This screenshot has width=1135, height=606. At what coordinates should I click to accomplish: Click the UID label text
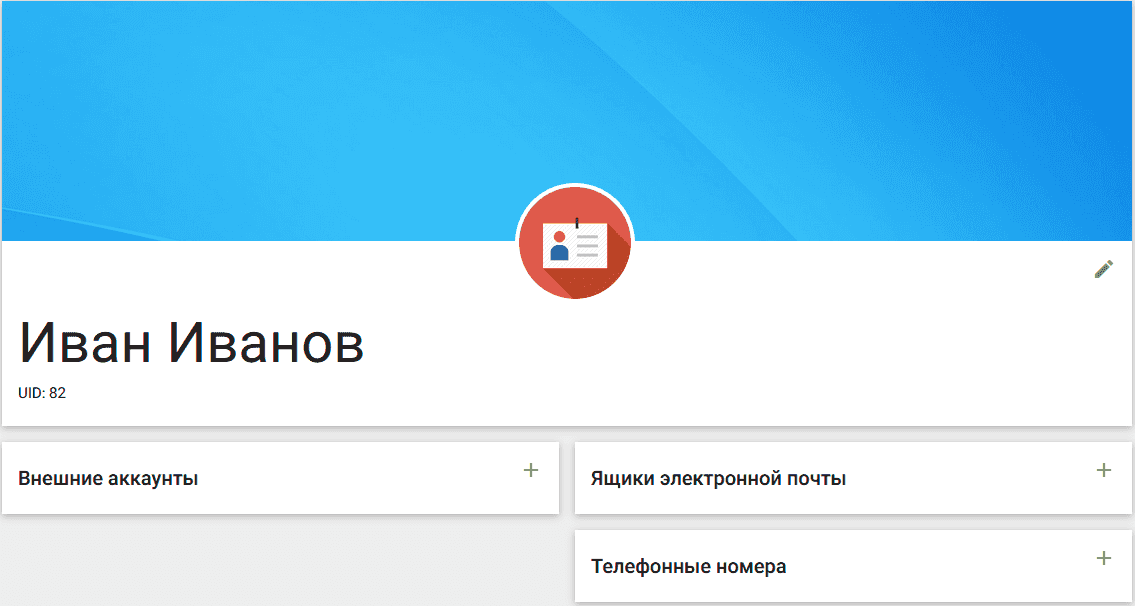32,393
